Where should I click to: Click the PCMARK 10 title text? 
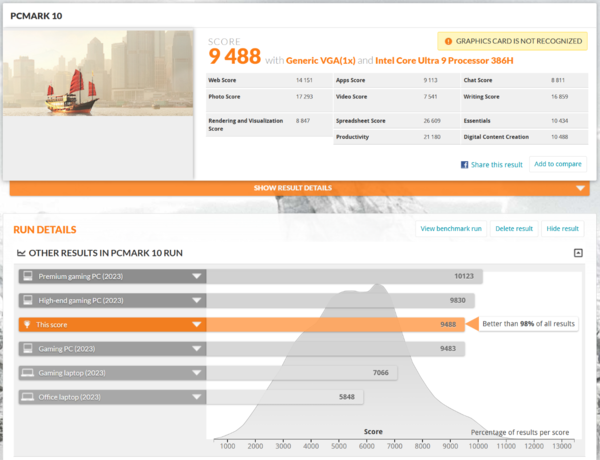[x=36, y=16]
